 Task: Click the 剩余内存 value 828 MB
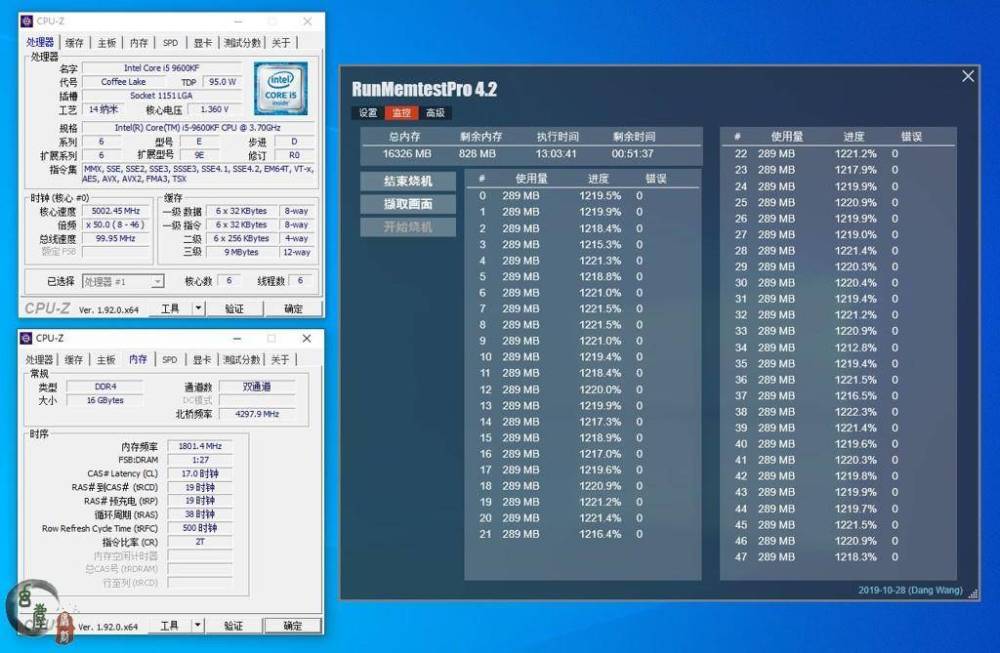(477, 154)
